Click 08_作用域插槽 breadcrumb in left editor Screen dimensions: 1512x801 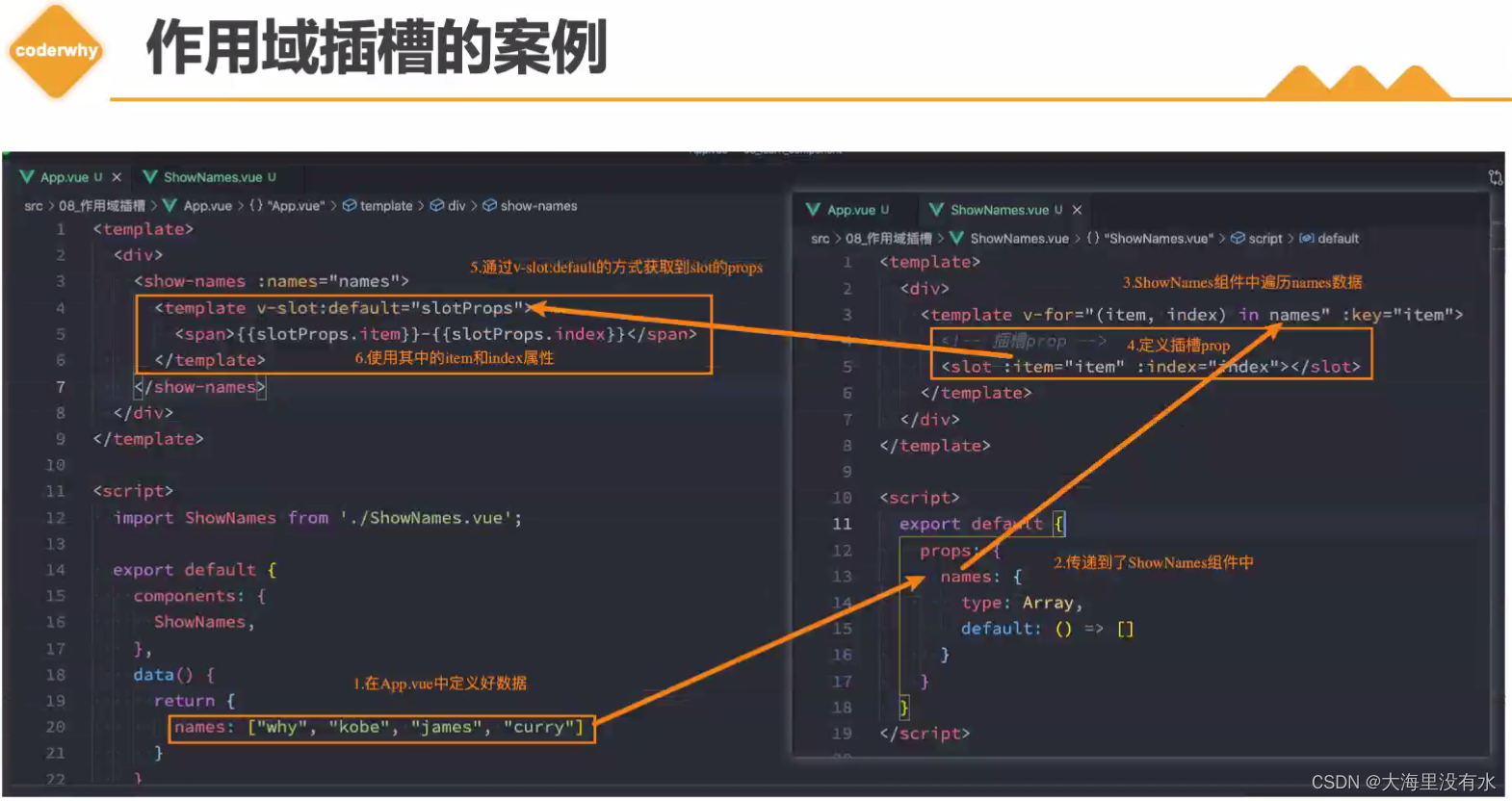coord(102,206)
